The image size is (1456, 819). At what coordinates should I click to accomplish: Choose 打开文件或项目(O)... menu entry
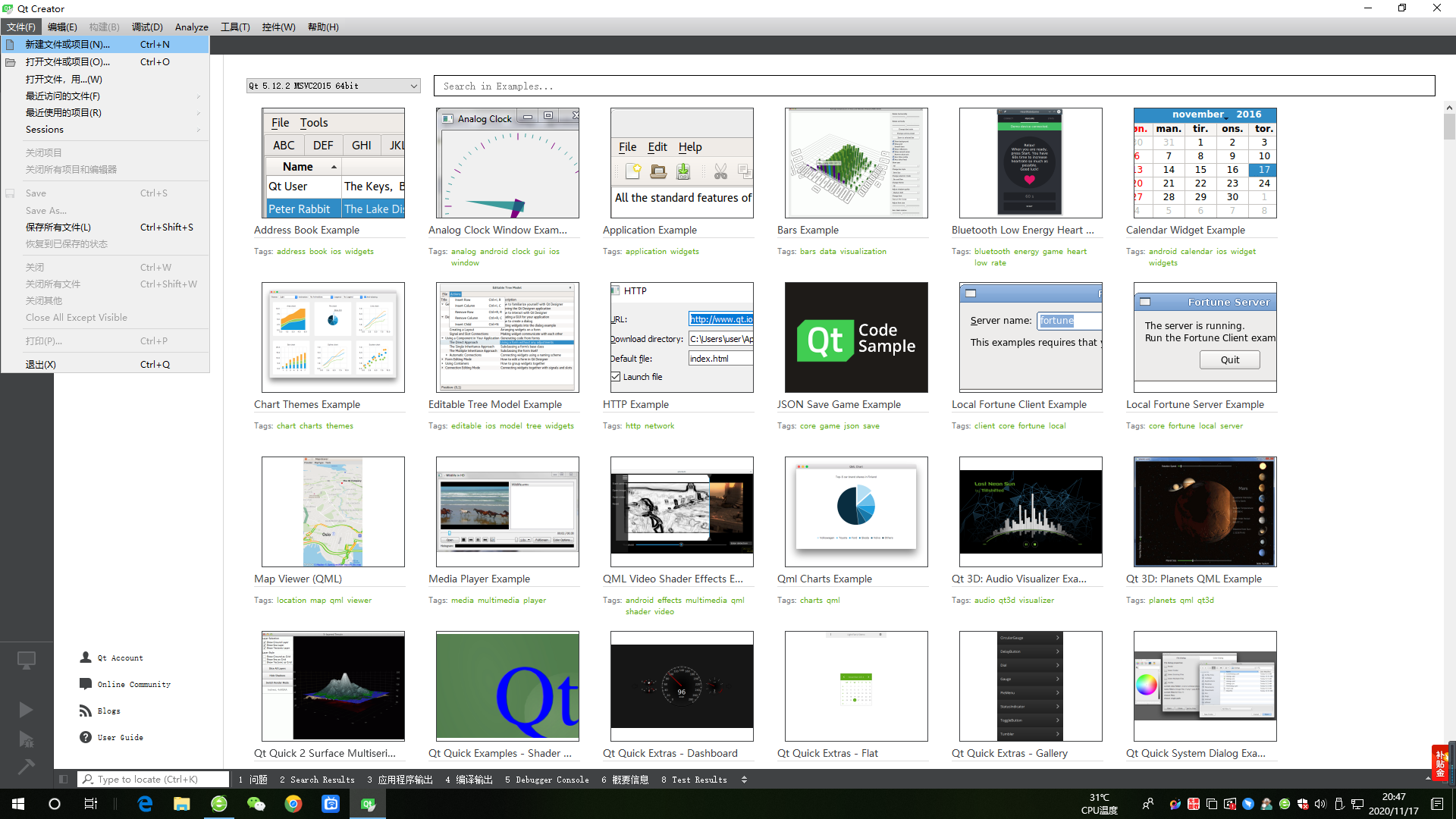(x=105, y=62)
